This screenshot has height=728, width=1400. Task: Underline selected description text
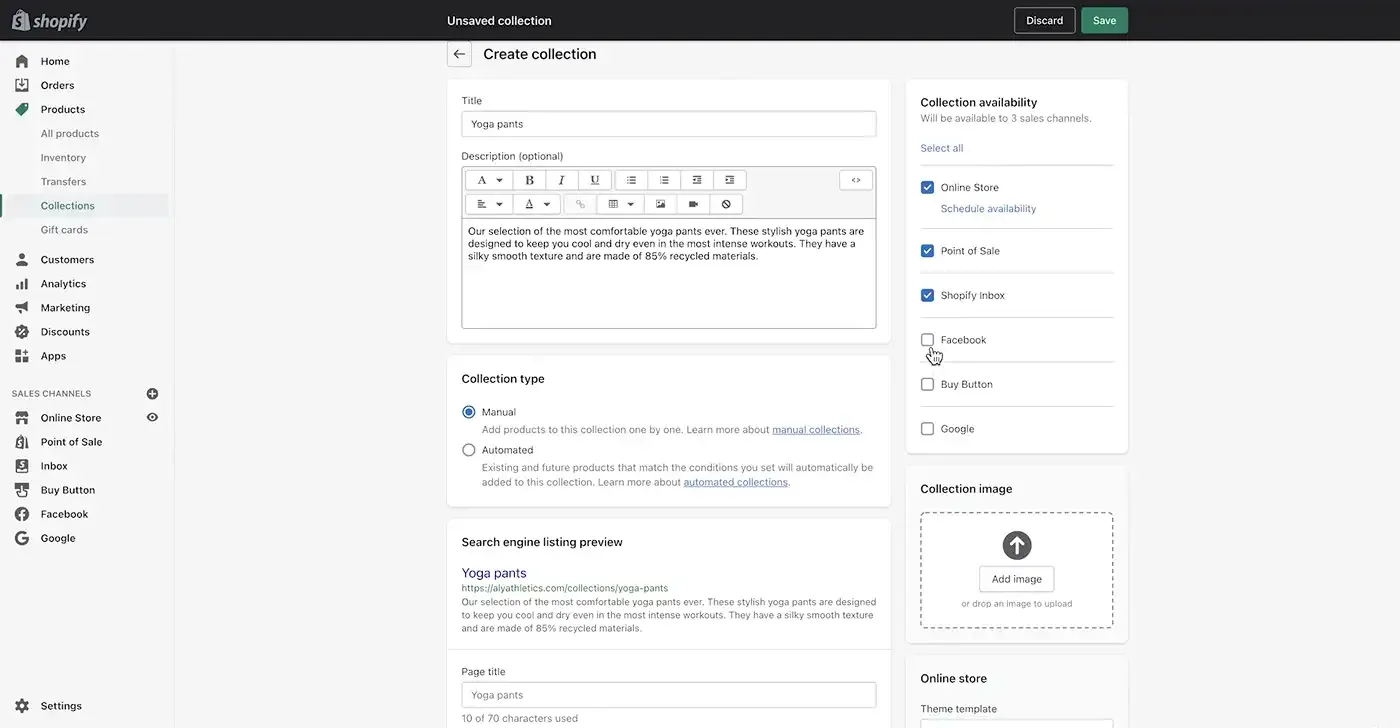coord(592,179)
